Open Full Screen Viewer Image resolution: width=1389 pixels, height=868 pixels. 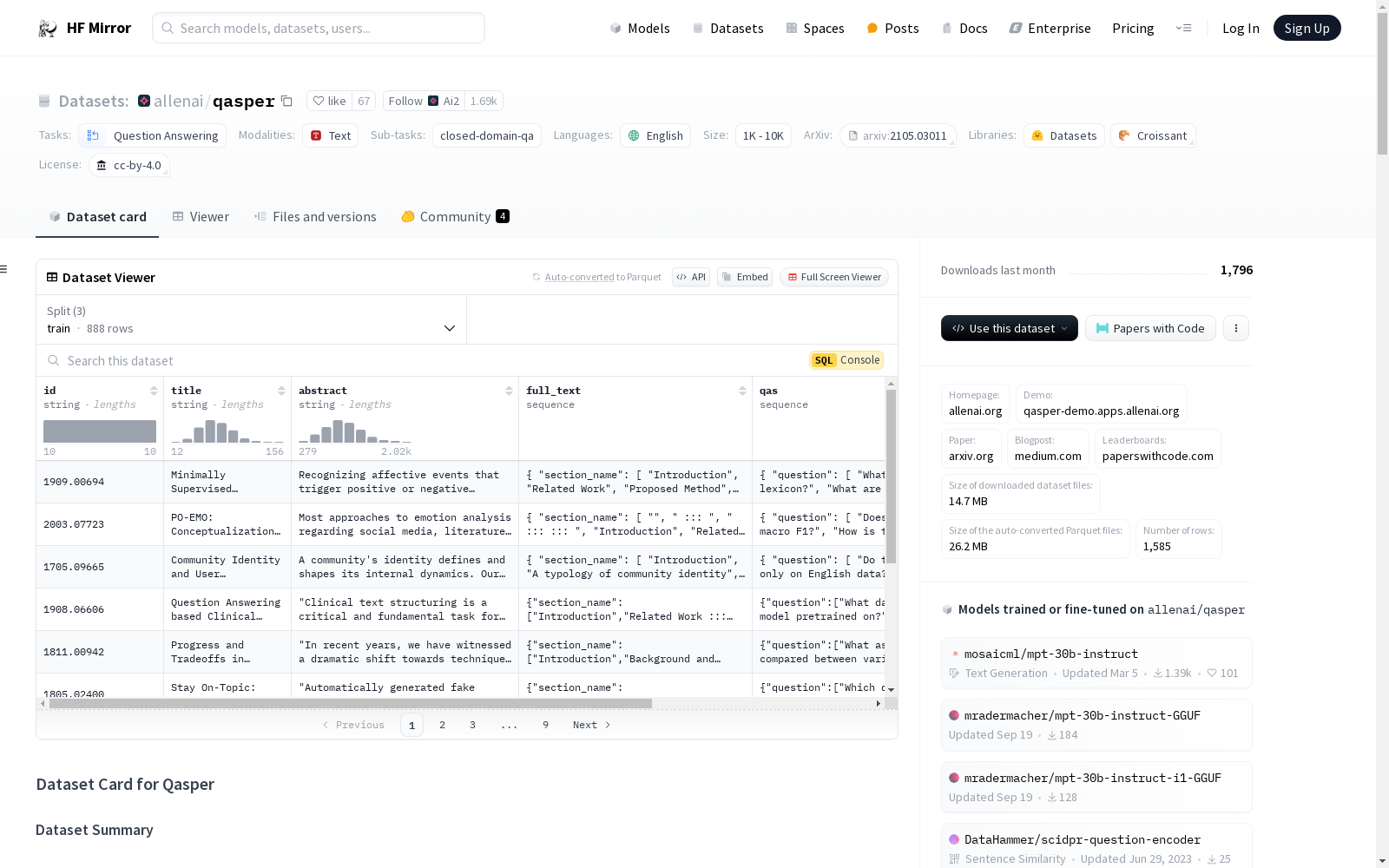[834, 277]
